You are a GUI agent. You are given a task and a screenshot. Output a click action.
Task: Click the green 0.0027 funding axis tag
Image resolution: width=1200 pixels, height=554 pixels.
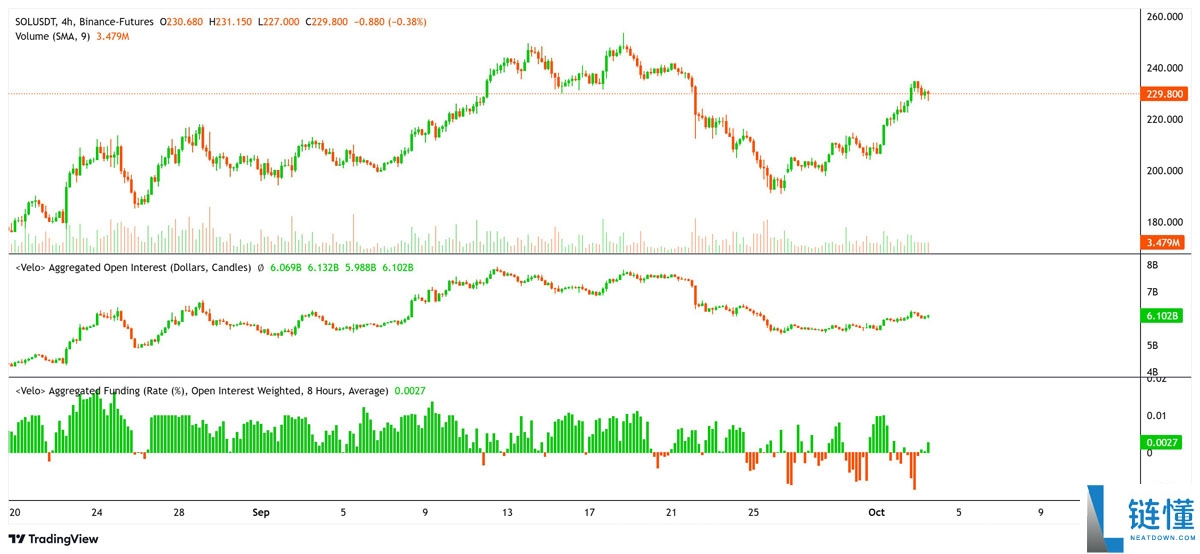click(1163, 442)
